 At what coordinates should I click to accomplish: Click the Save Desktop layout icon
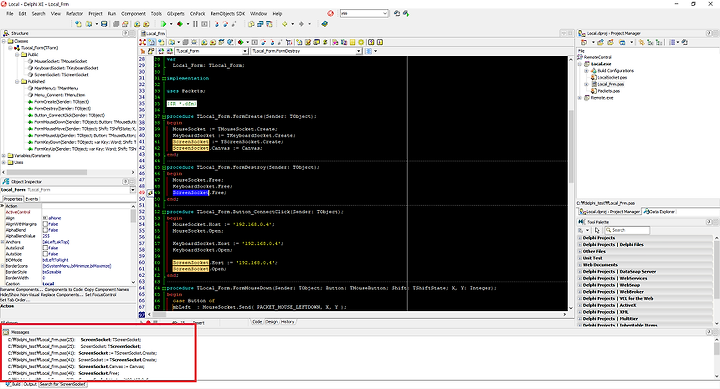click(x=397, y=13)
